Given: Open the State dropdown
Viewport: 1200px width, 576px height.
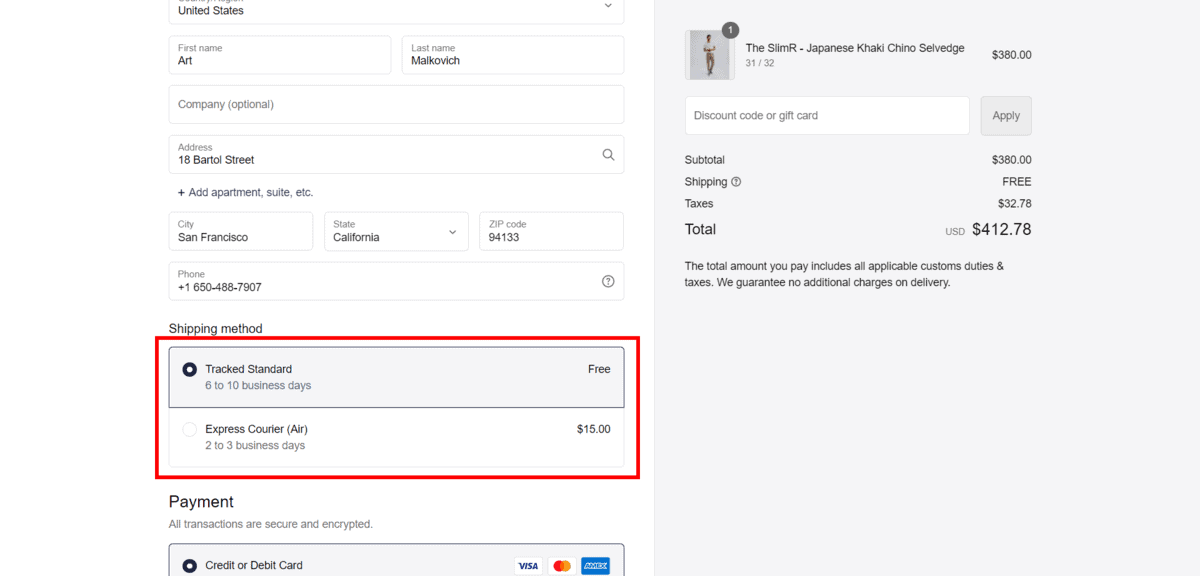Looking at the screenshot, I should coord(396,231).
